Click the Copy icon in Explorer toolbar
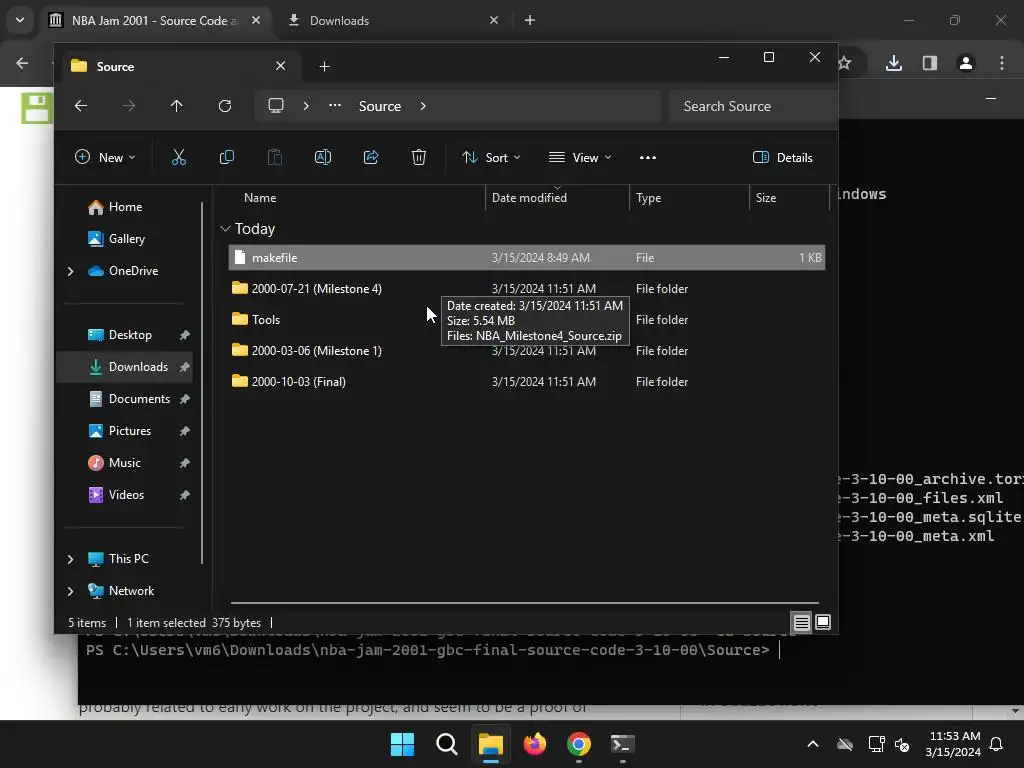Image resolution: width=1024 pixels, height=768 pixels. click(x=227, y=157)
